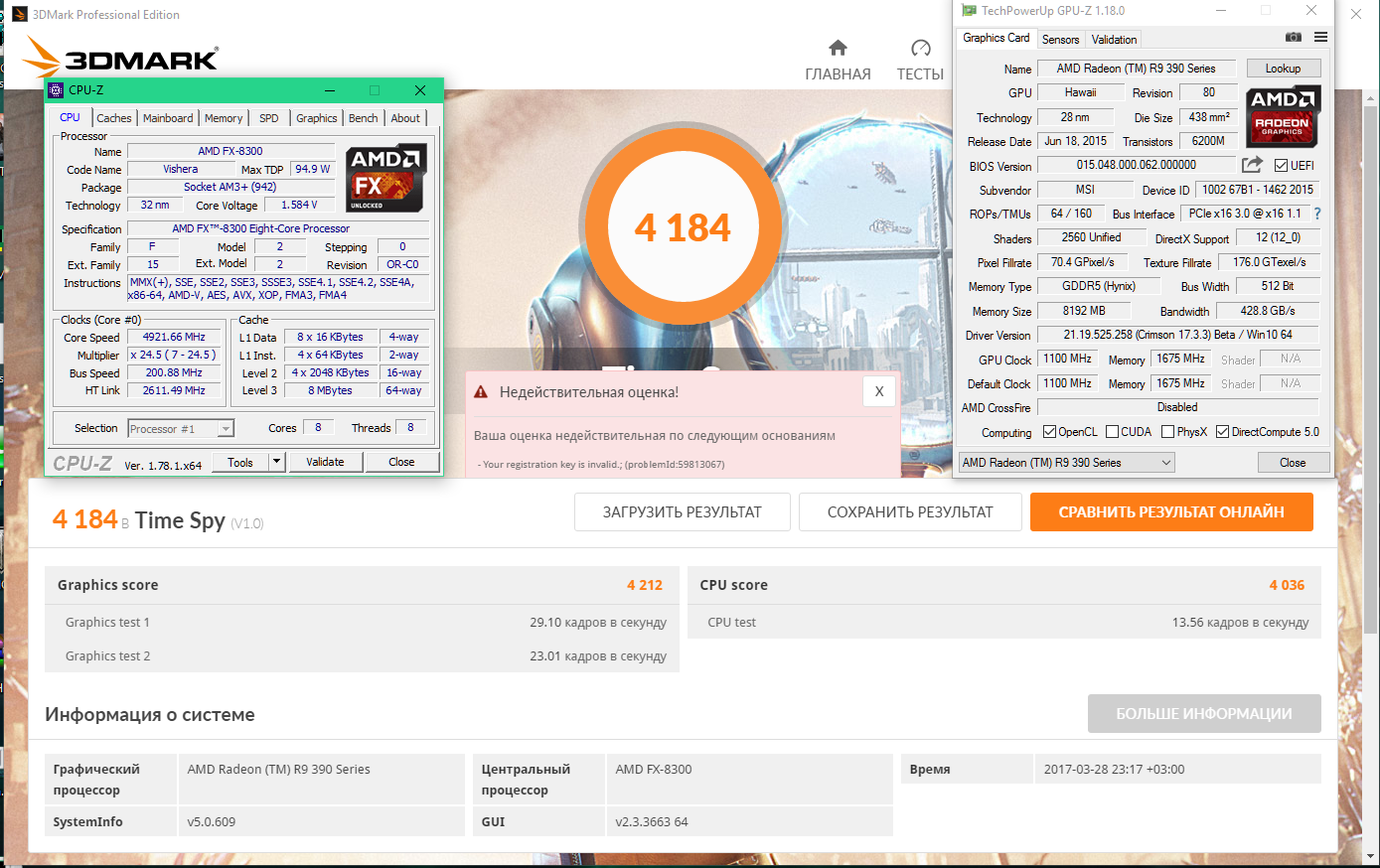Click the Multiplier value 'x 24.5 ( 7 - 24.5 )'
This screenshot has width=1380, height=868.
[174, 356]
